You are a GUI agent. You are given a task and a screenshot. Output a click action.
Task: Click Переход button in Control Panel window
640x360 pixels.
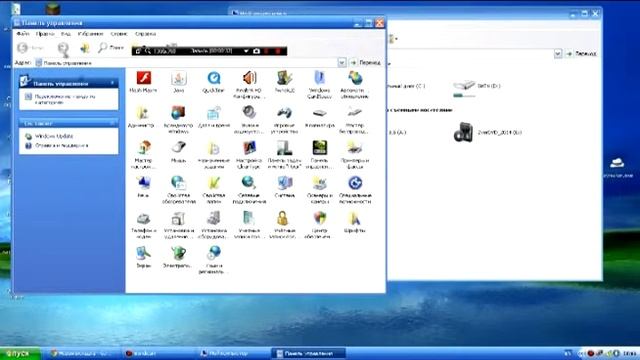(366, 62)
